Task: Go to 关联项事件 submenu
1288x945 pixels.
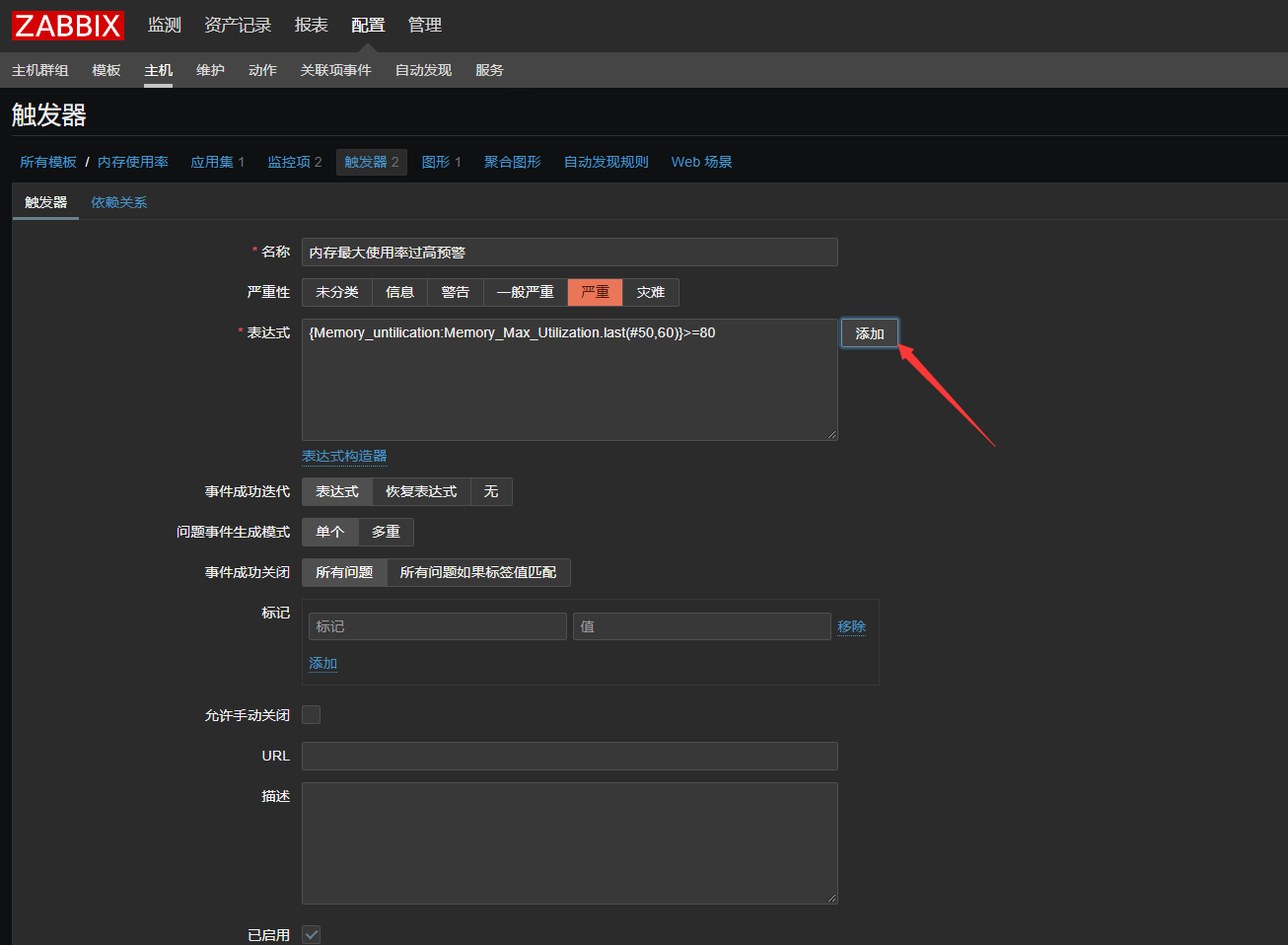Action: (336, 70)
